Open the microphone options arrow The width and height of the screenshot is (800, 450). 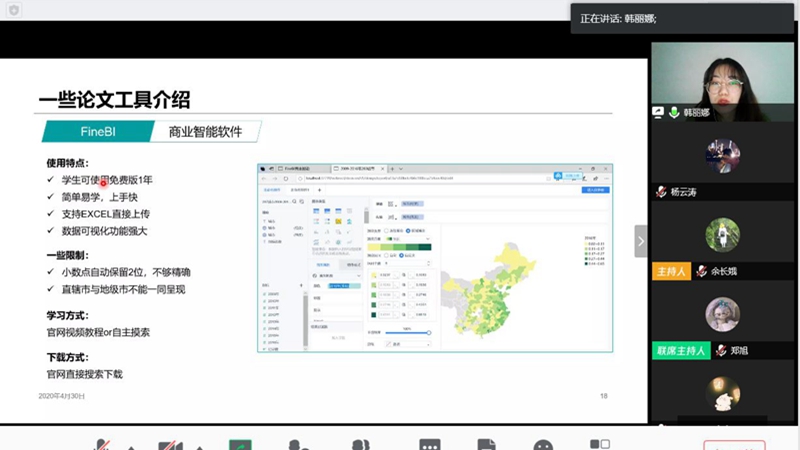[x=132, y=447]
